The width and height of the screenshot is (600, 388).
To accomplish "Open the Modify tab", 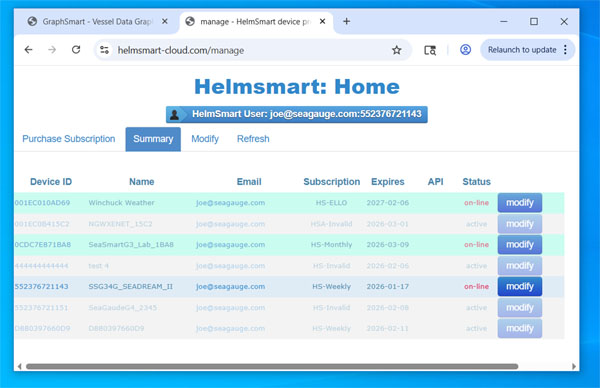I will pyautogui.click(x=205, y=139).
